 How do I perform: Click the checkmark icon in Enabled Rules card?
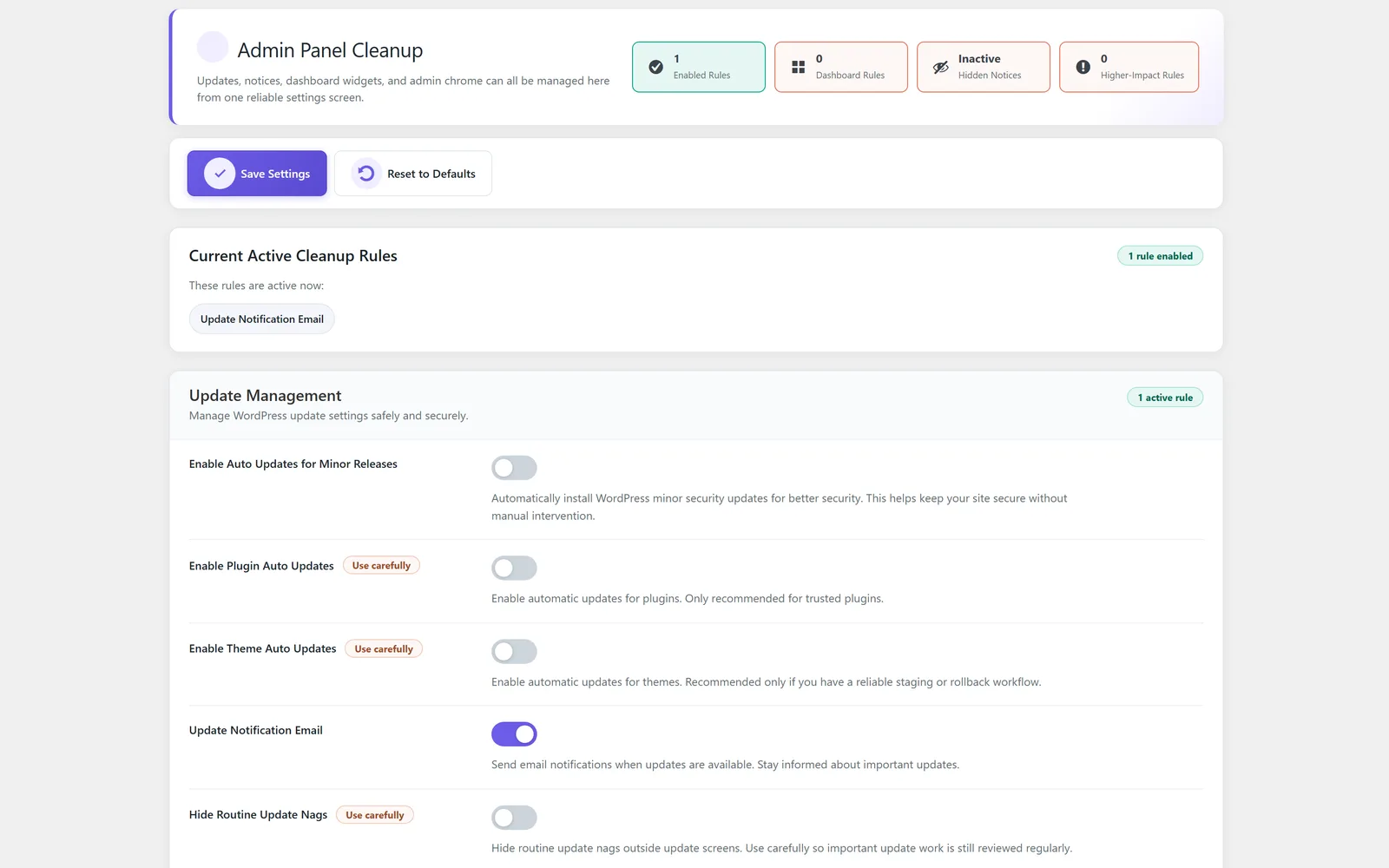(x=656, y=67)
